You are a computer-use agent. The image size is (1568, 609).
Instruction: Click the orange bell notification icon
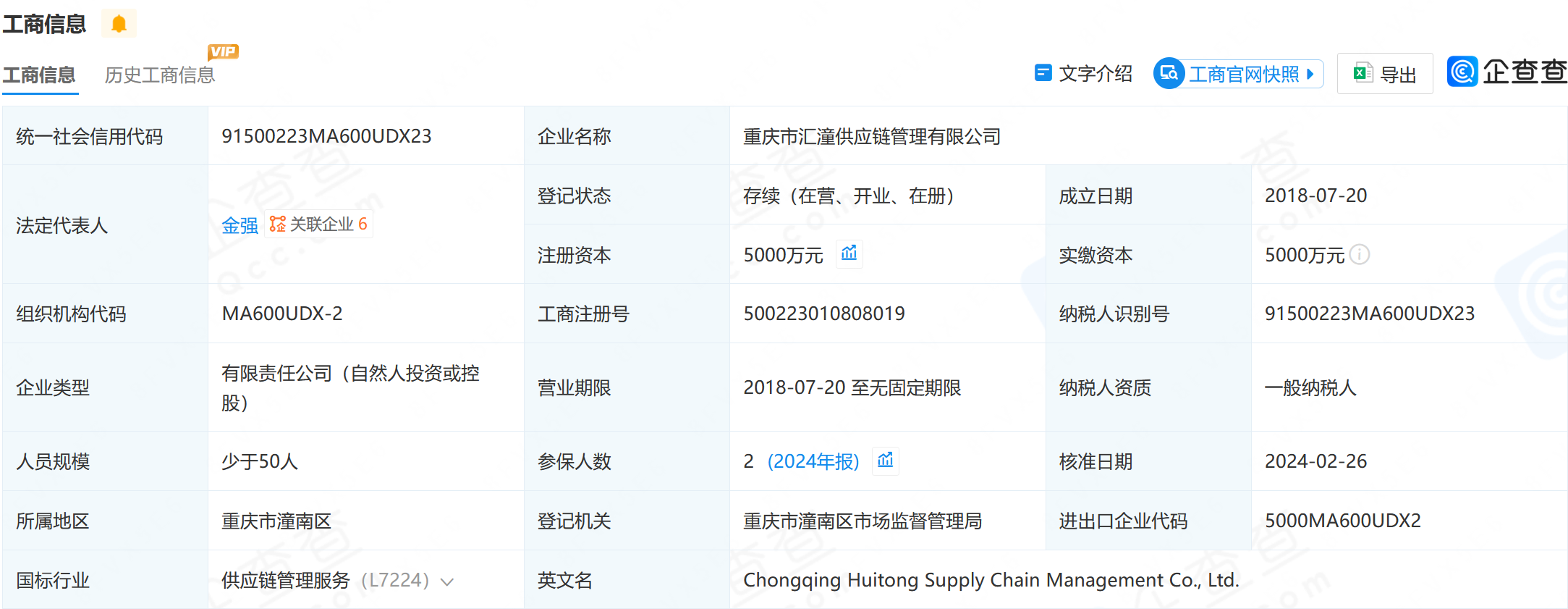tap(119, 24)
